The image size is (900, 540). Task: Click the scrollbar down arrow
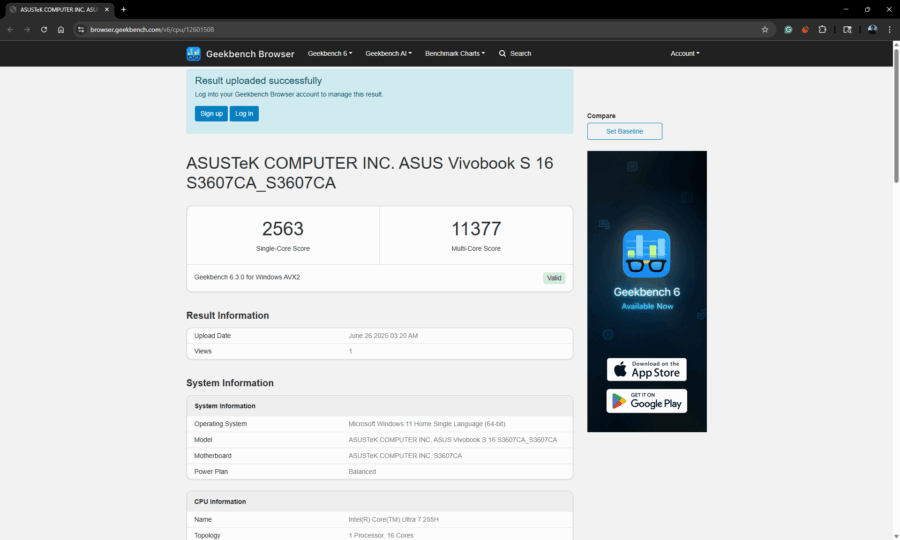[x=896, y=535]
